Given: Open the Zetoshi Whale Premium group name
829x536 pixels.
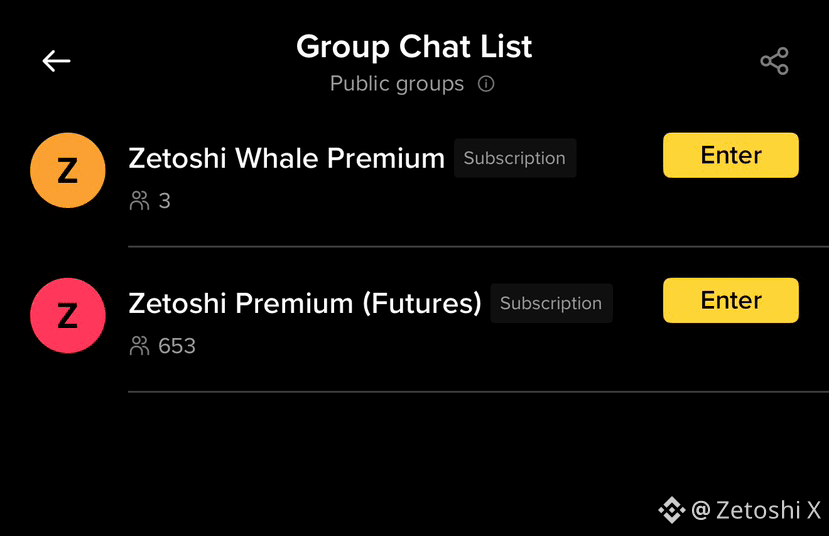Looking at the screenshot, I should (287, 158).
